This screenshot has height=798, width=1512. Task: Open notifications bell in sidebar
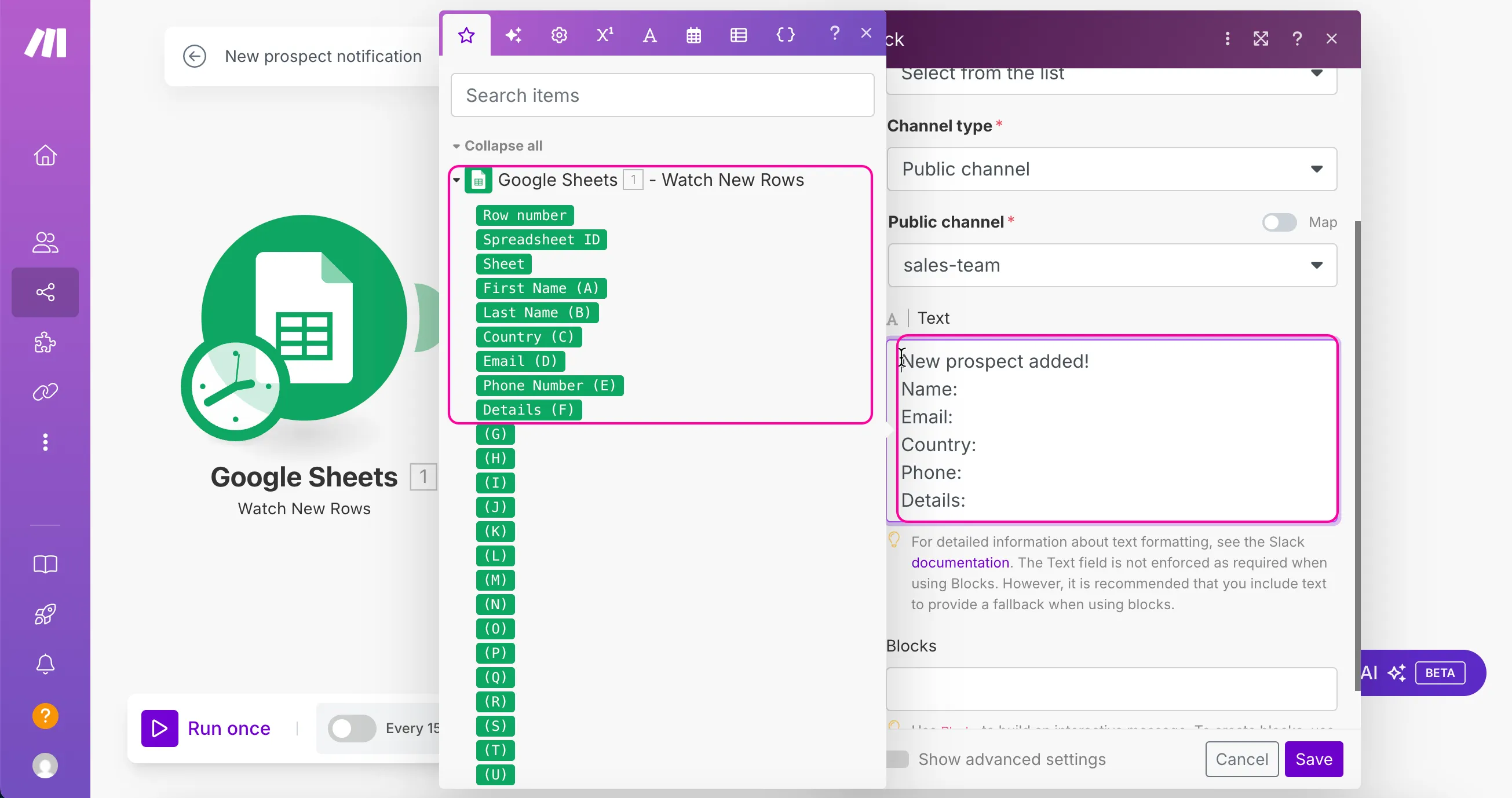(x=45, y=664)
